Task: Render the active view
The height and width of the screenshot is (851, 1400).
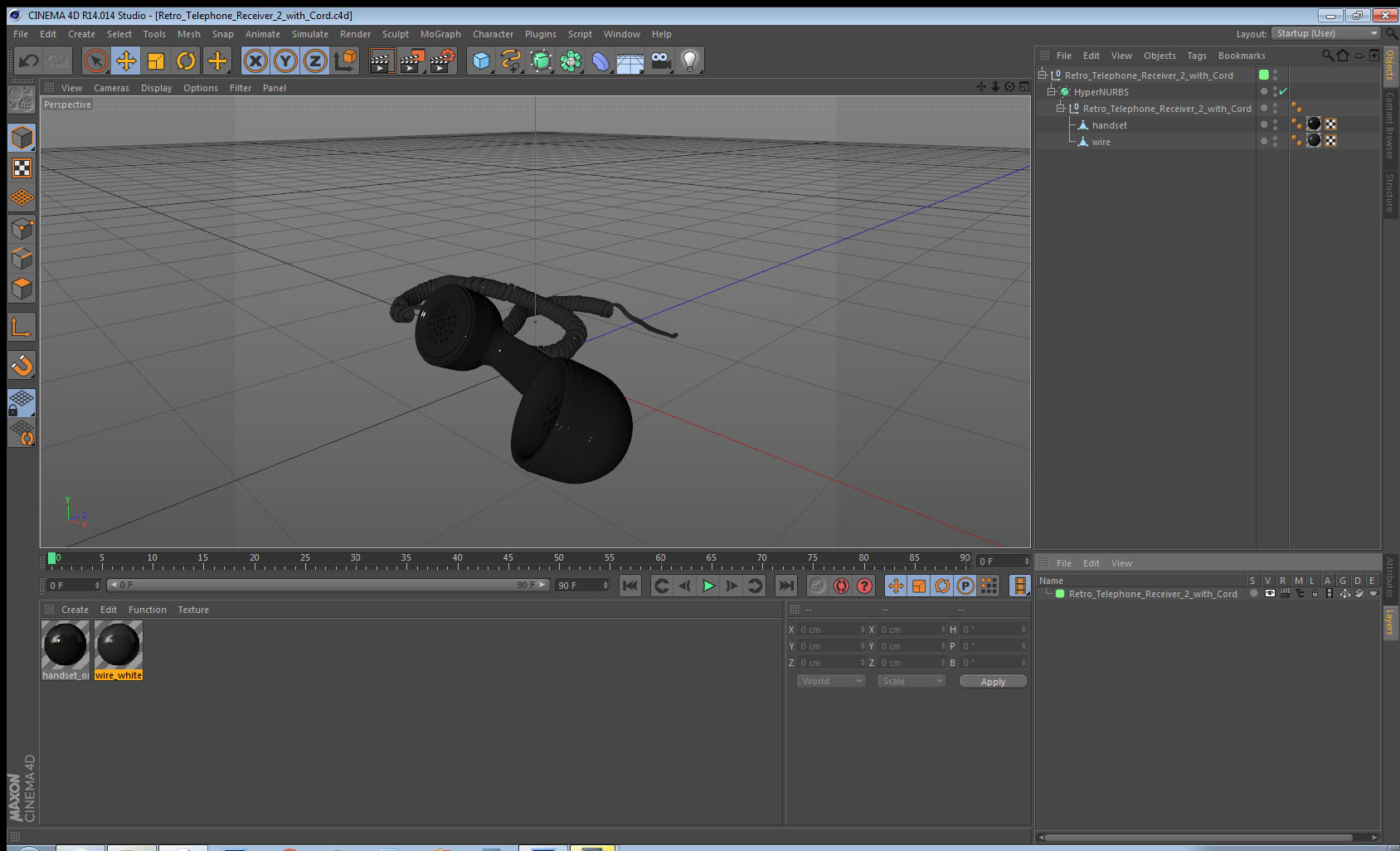Action: point(382,61)
